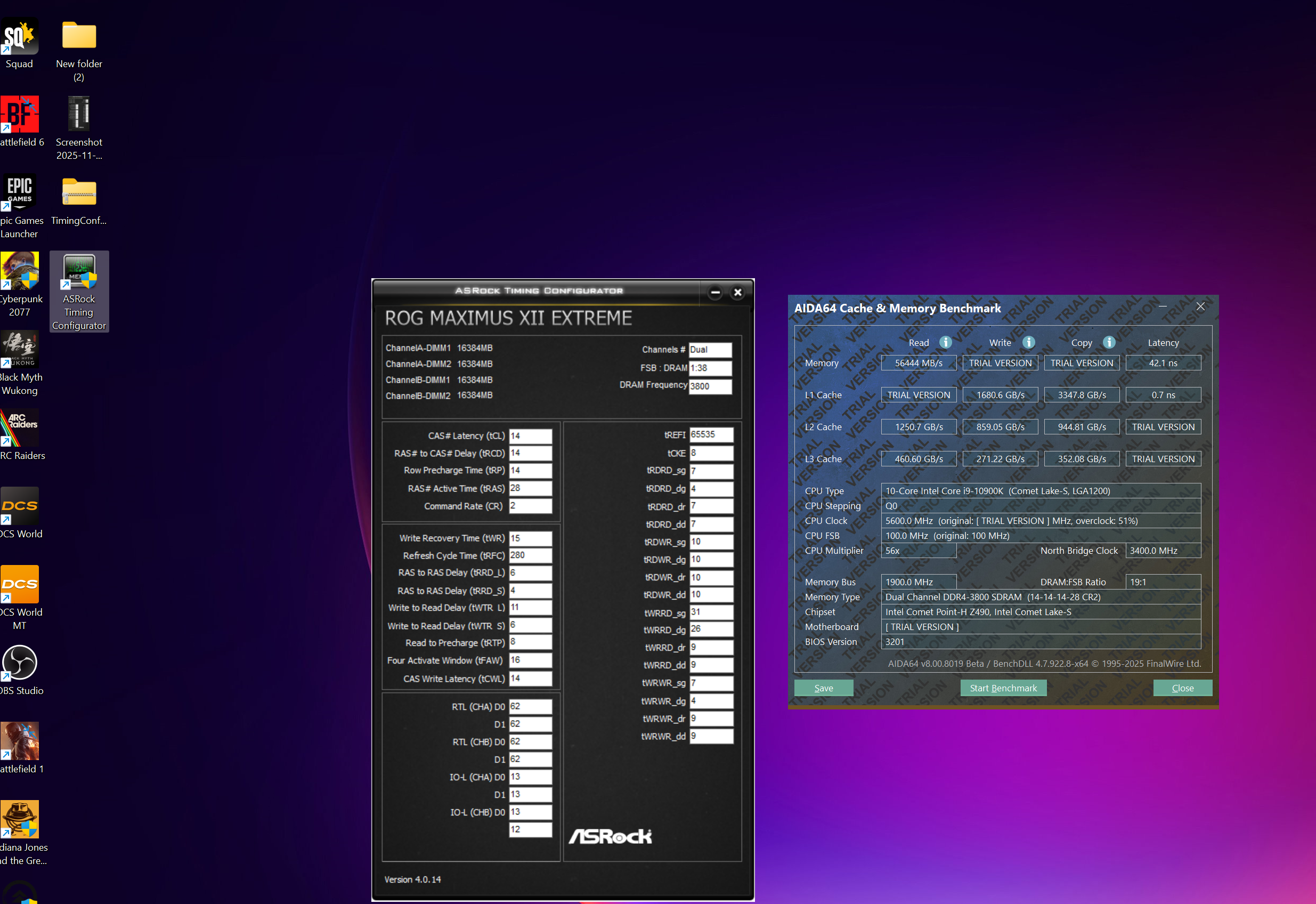Screen dimensions: 1316x904
Task: Click the tCKE value field
Action: click(x=711, y=453)
